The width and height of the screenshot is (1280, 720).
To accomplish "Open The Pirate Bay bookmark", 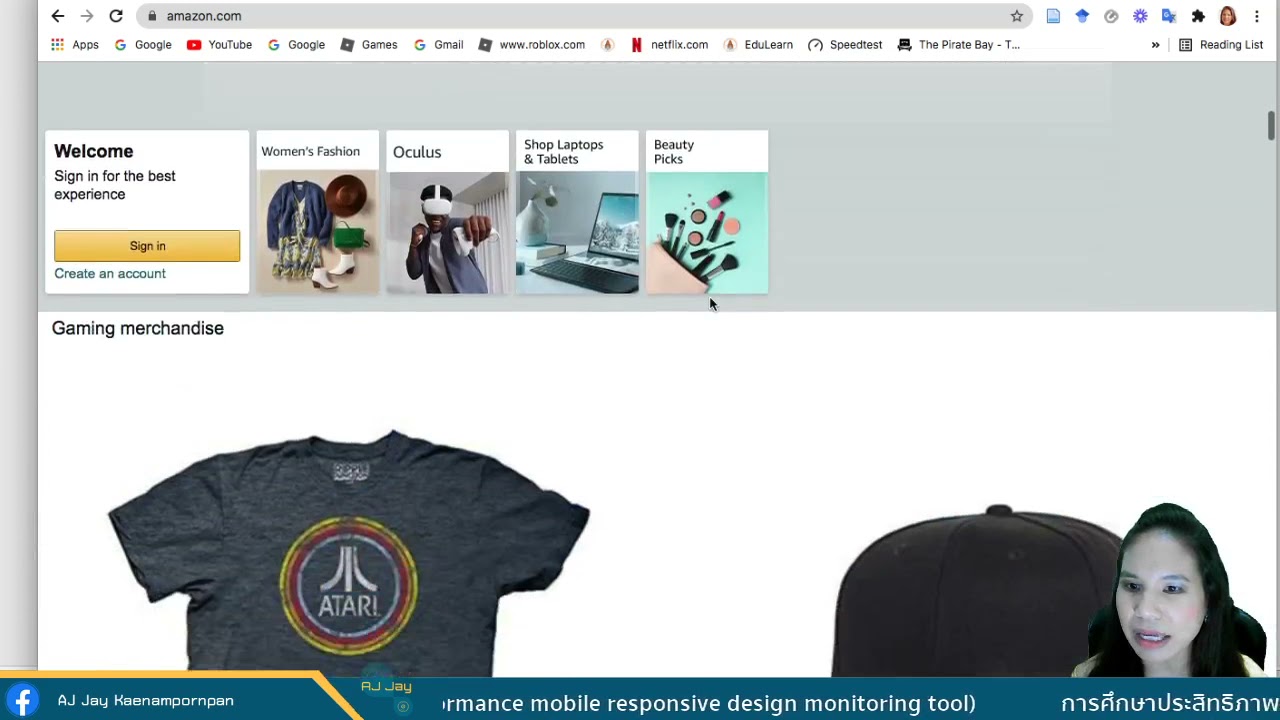I will click(959, 45).
